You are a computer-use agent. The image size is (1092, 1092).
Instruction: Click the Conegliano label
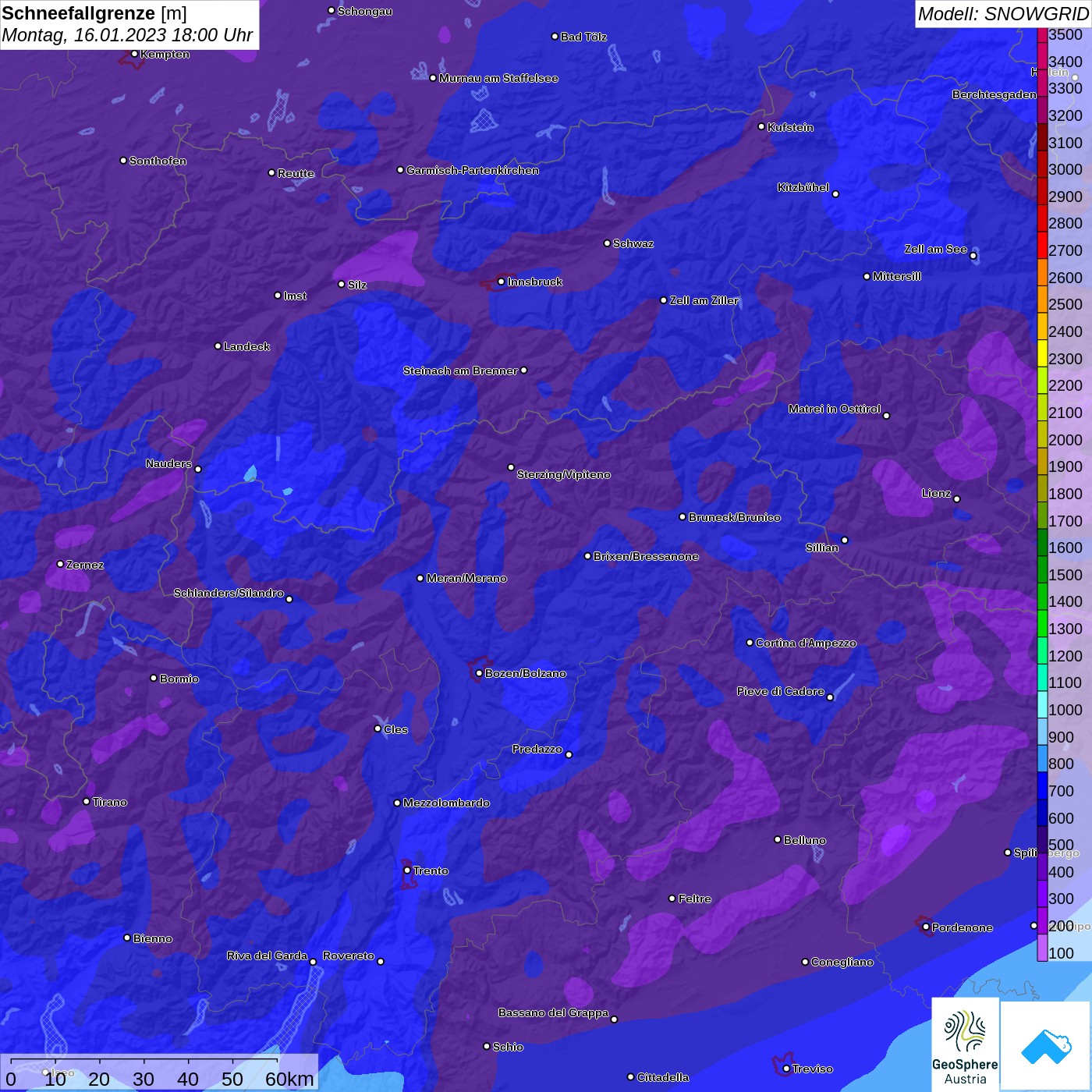pos(842,962)
